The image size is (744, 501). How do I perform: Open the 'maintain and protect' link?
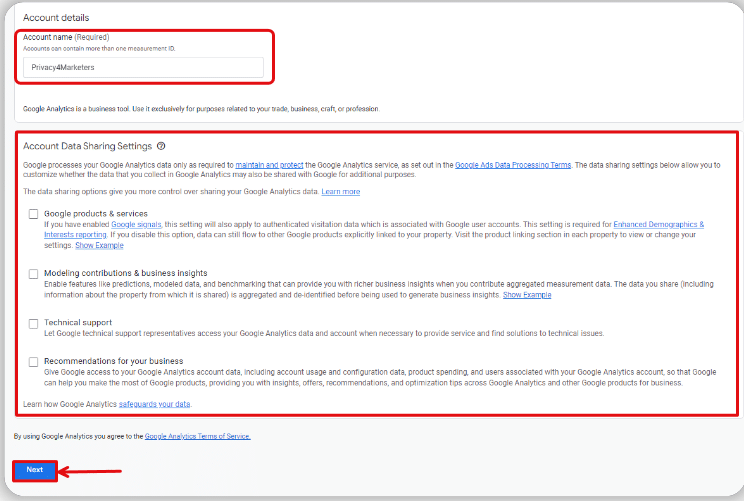click(269, 165)
